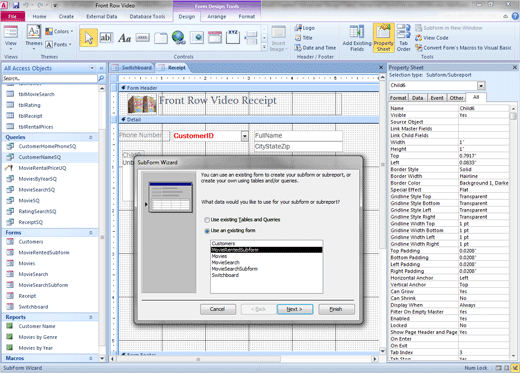Click the Insert Image button
Viewport: 520px width, 373px height.
click(x=278, y=39)
